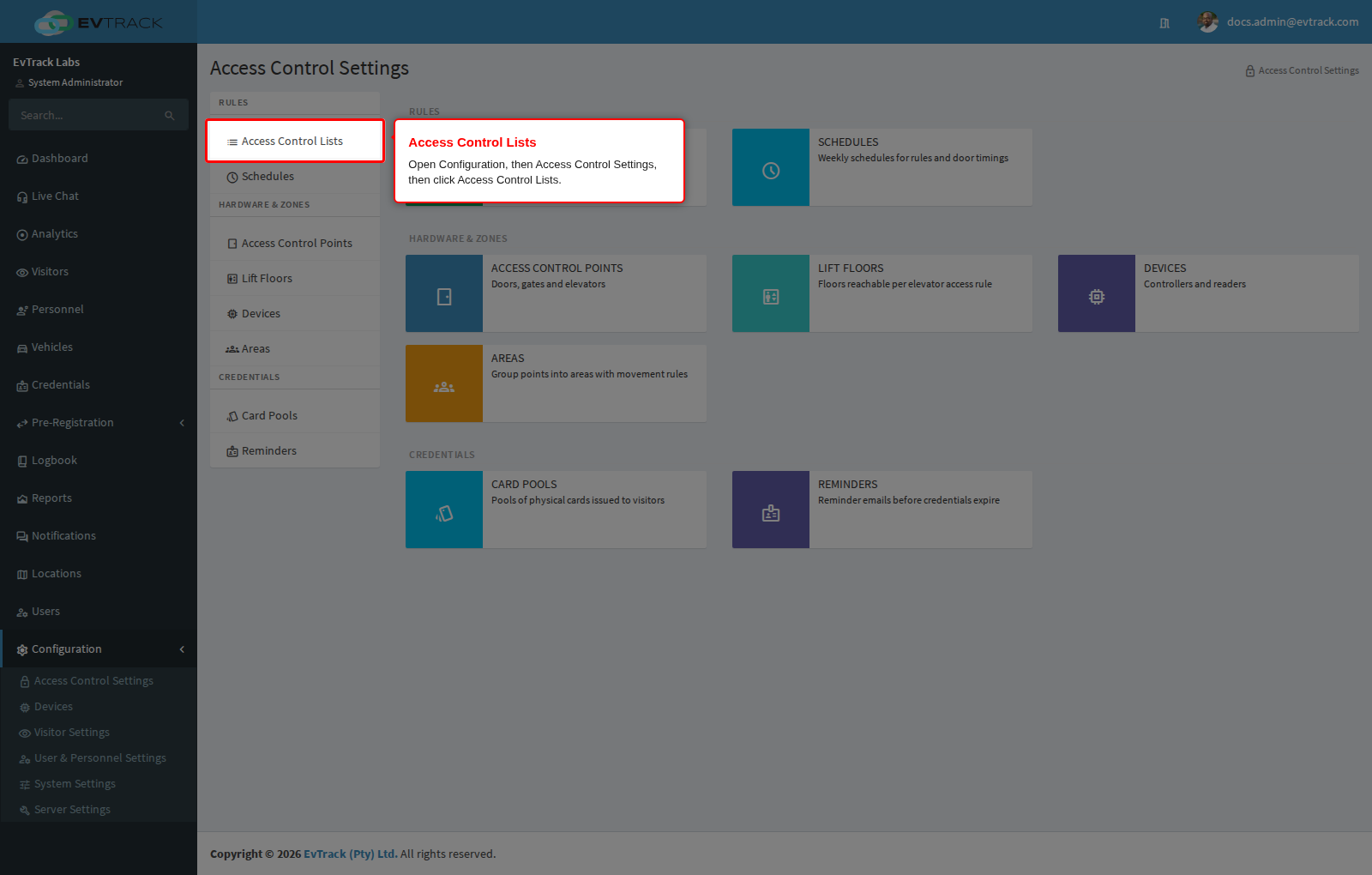Select Areas in settings menu
The height and width of the screenshot is (875, 1372).
click(295, 349)
